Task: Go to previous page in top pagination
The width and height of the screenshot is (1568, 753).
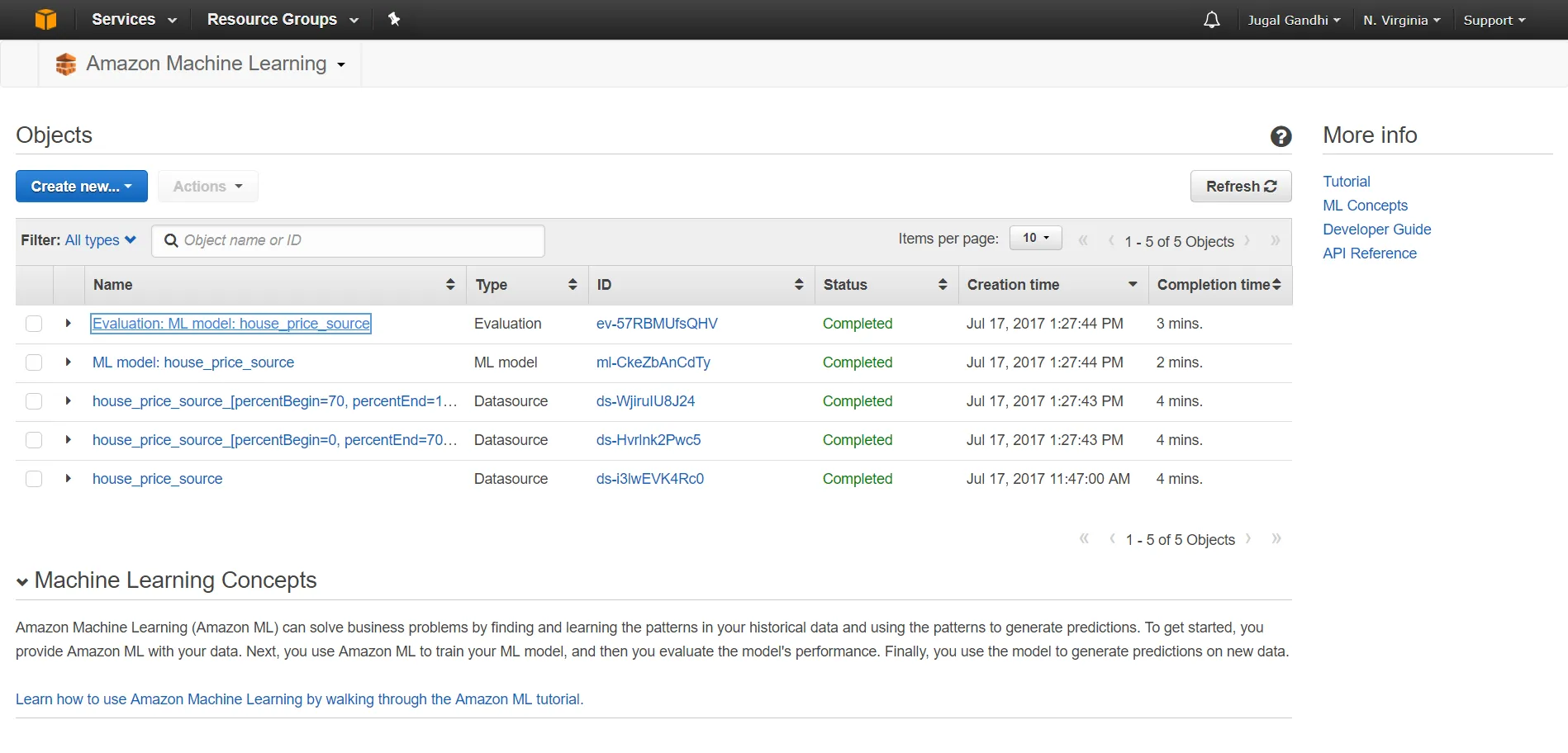Action: point(1111,240)
